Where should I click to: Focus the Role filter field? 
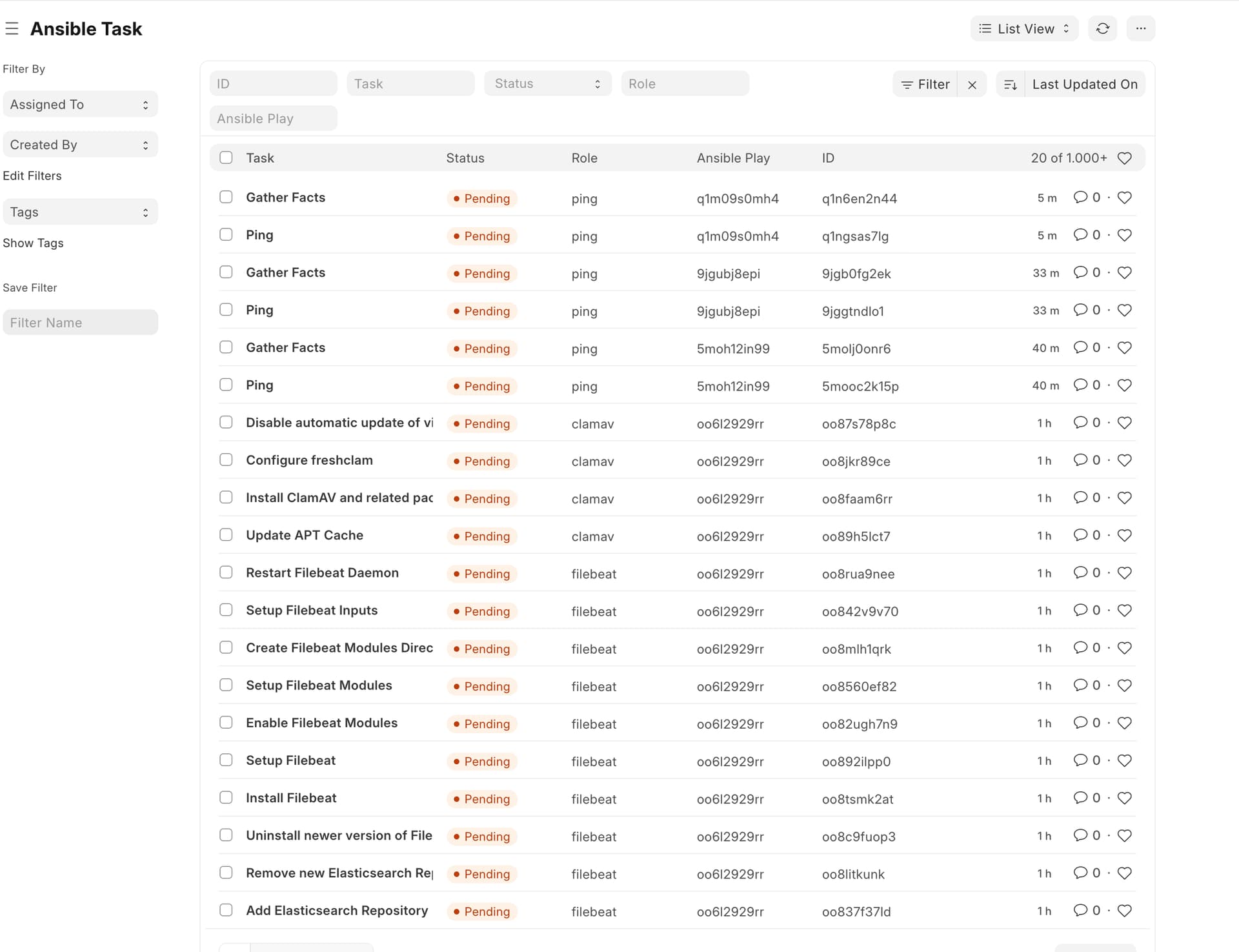pos(685,84)
